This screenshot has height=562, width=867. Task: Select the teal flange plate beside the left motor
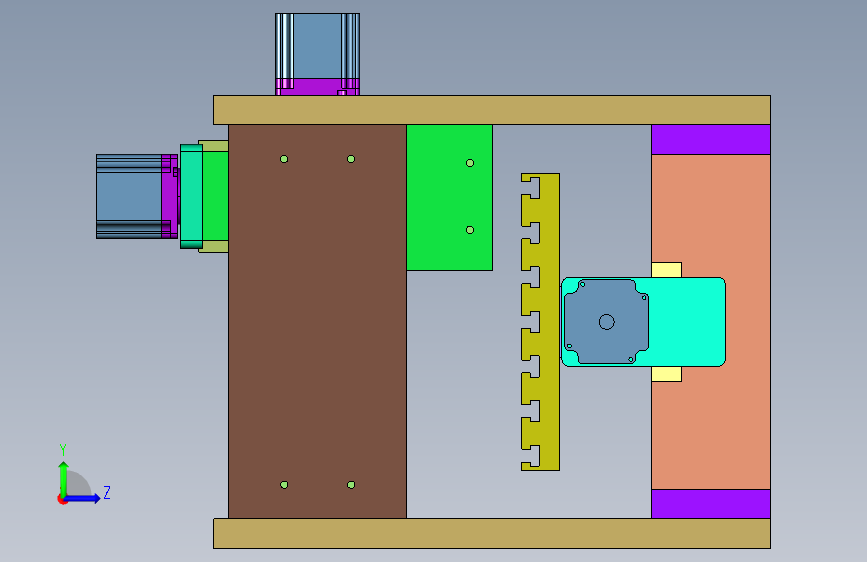click(191, 196)
